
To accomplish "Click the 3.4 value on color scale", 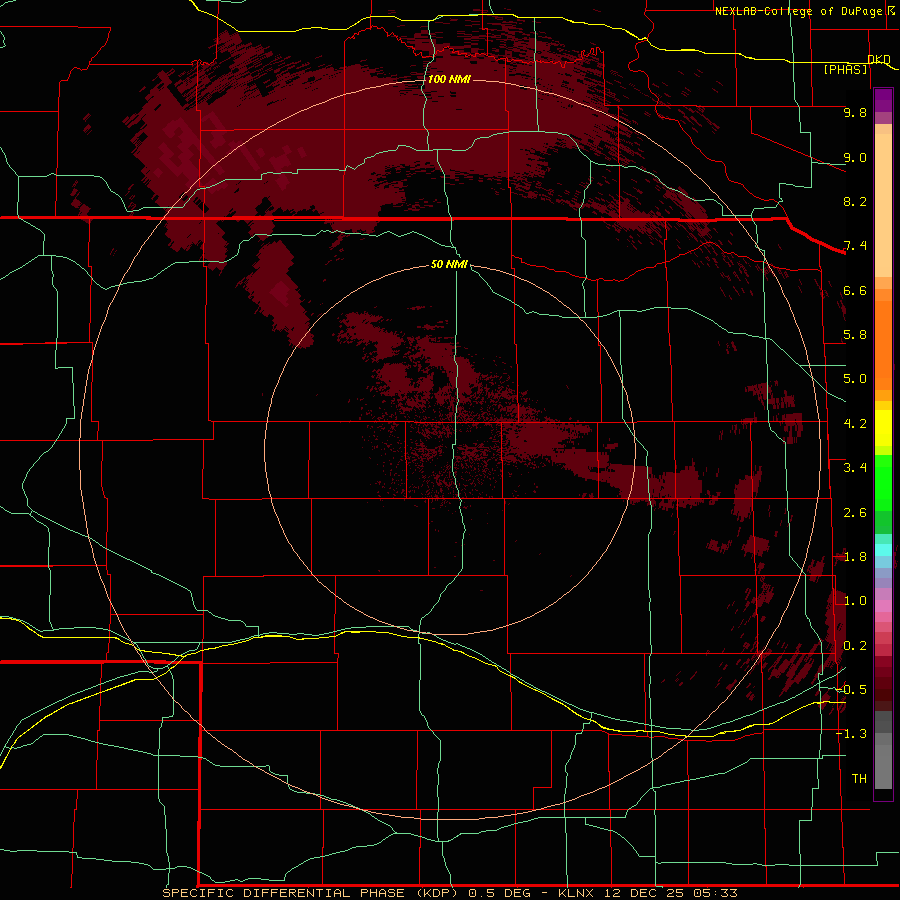I will click(855, 468).
